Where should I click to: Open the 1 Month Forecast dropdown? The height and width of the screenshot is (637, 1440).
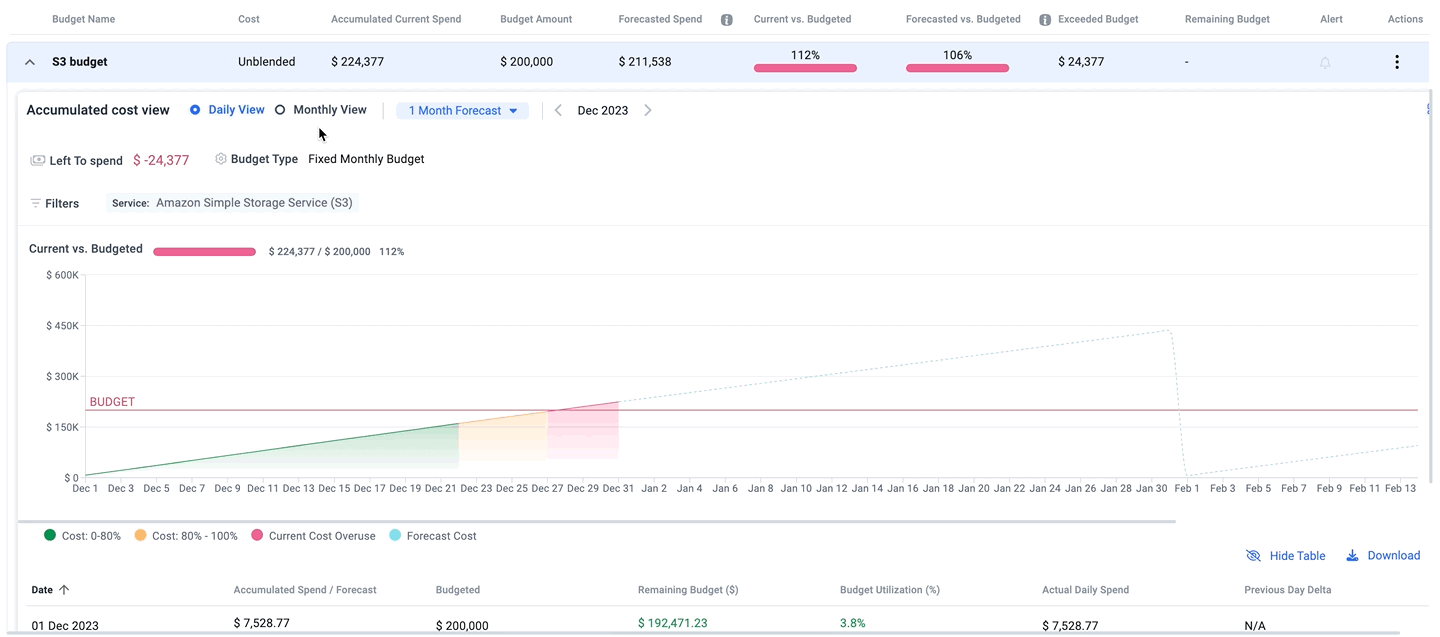462,111
